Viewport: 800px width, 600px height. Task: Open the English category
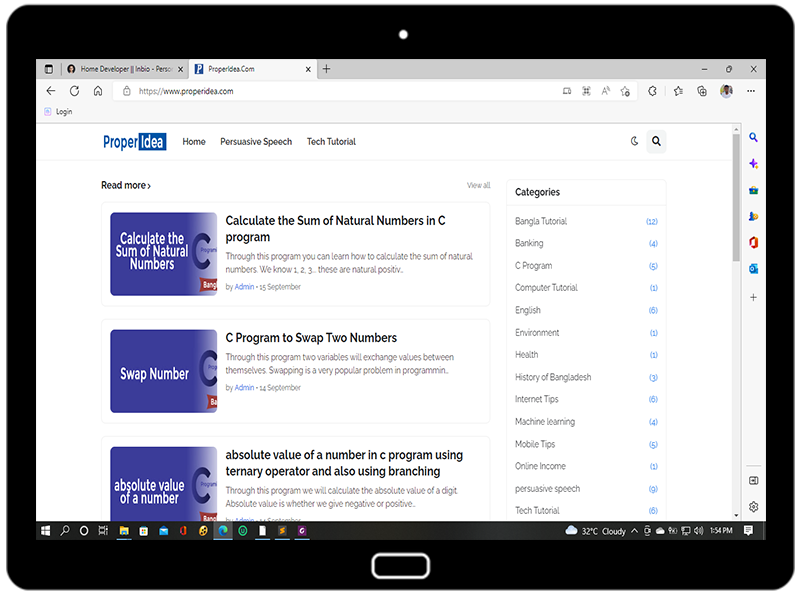528,310
